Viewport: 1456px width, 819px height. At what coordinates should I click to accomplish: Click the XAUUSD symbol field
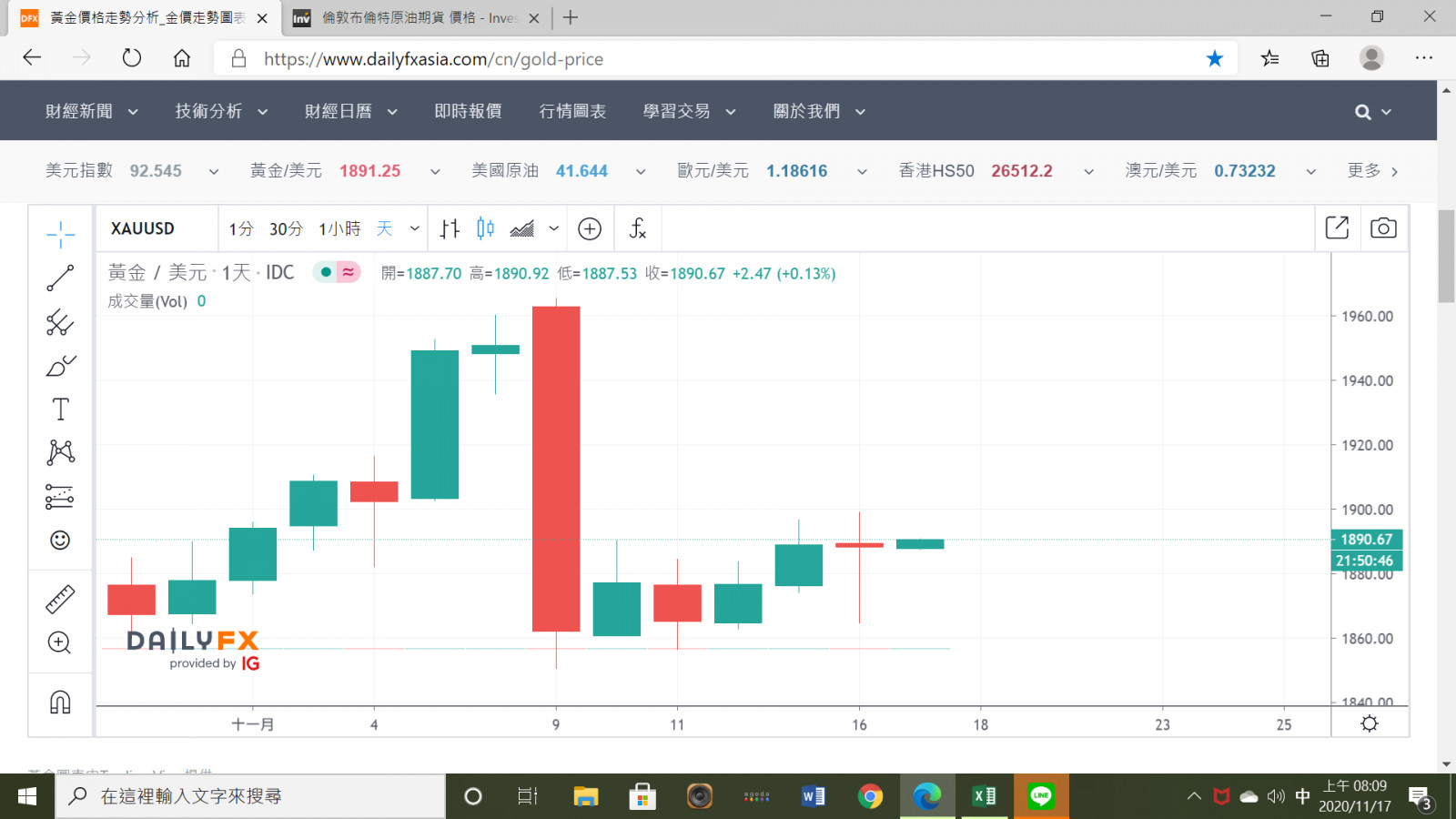click(143, 228)
